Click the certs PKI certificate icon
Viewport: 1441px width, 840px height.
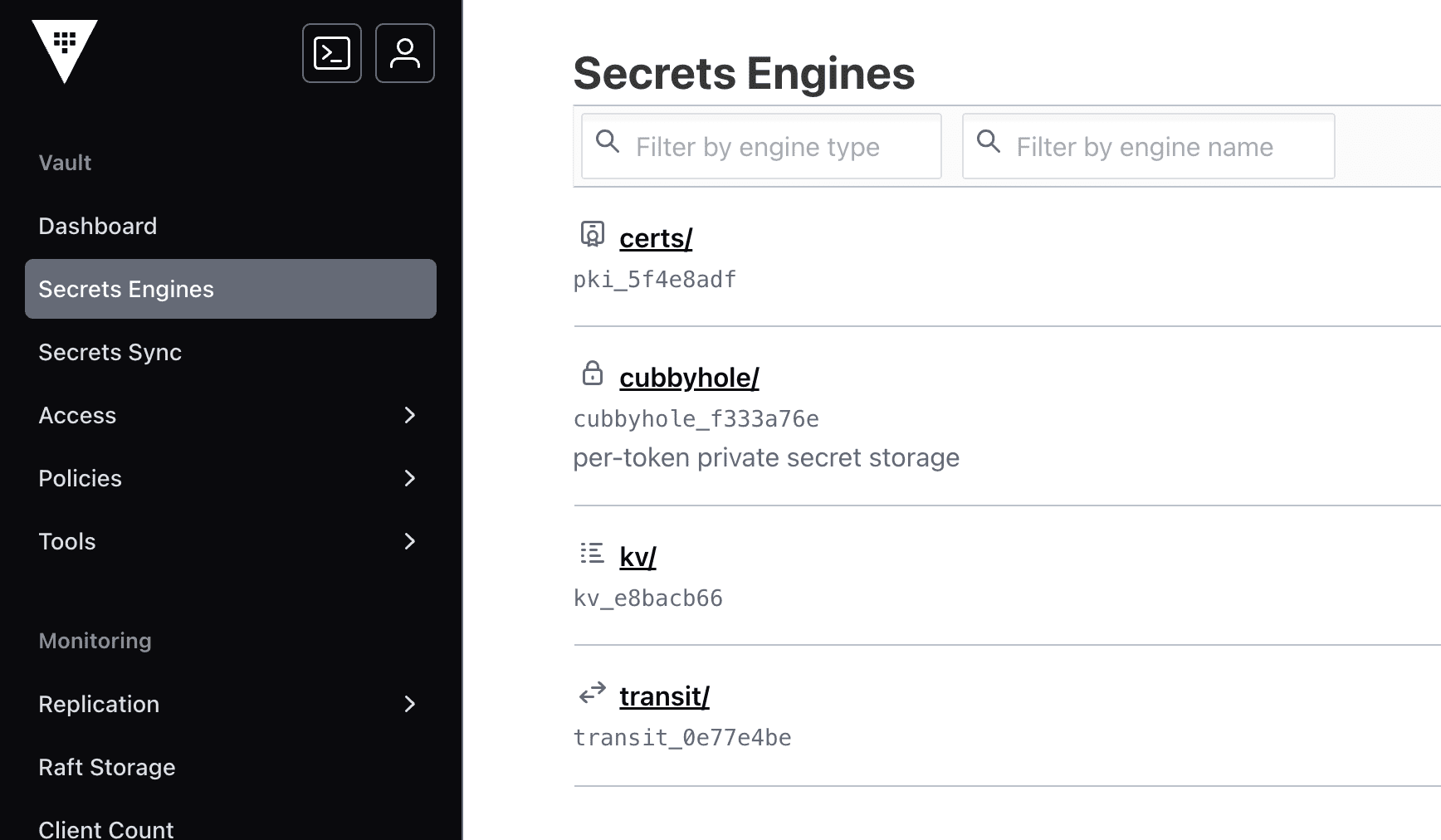[x=592, y=235]
